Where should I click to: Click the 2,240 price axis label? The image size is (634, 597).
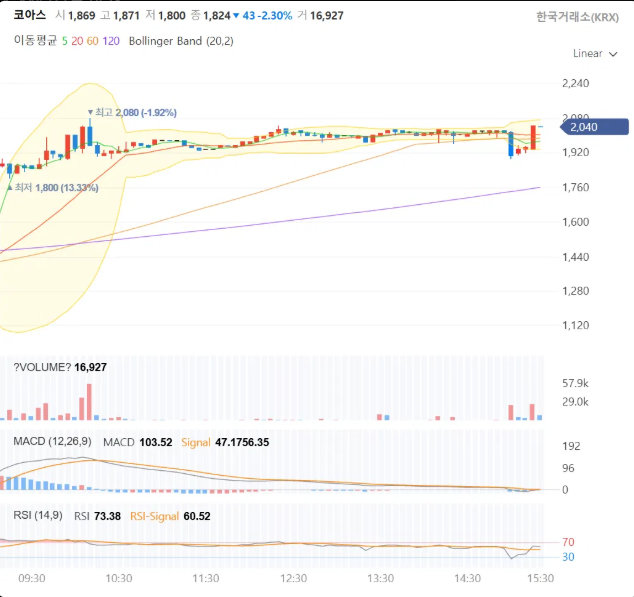point(576,83)
